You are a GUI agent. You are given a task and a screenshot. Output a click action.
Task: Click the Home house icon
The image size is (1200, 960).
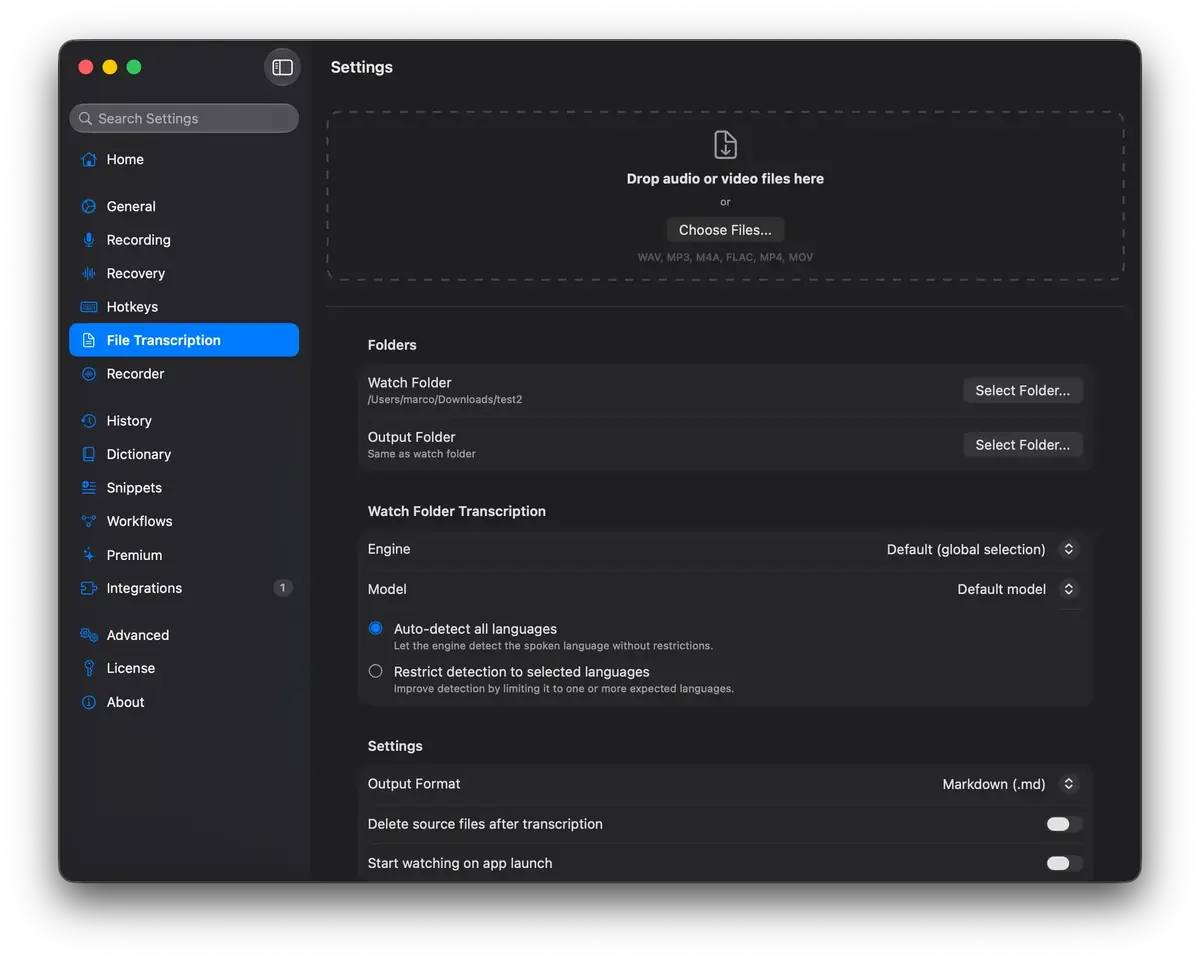click(89, 159)
